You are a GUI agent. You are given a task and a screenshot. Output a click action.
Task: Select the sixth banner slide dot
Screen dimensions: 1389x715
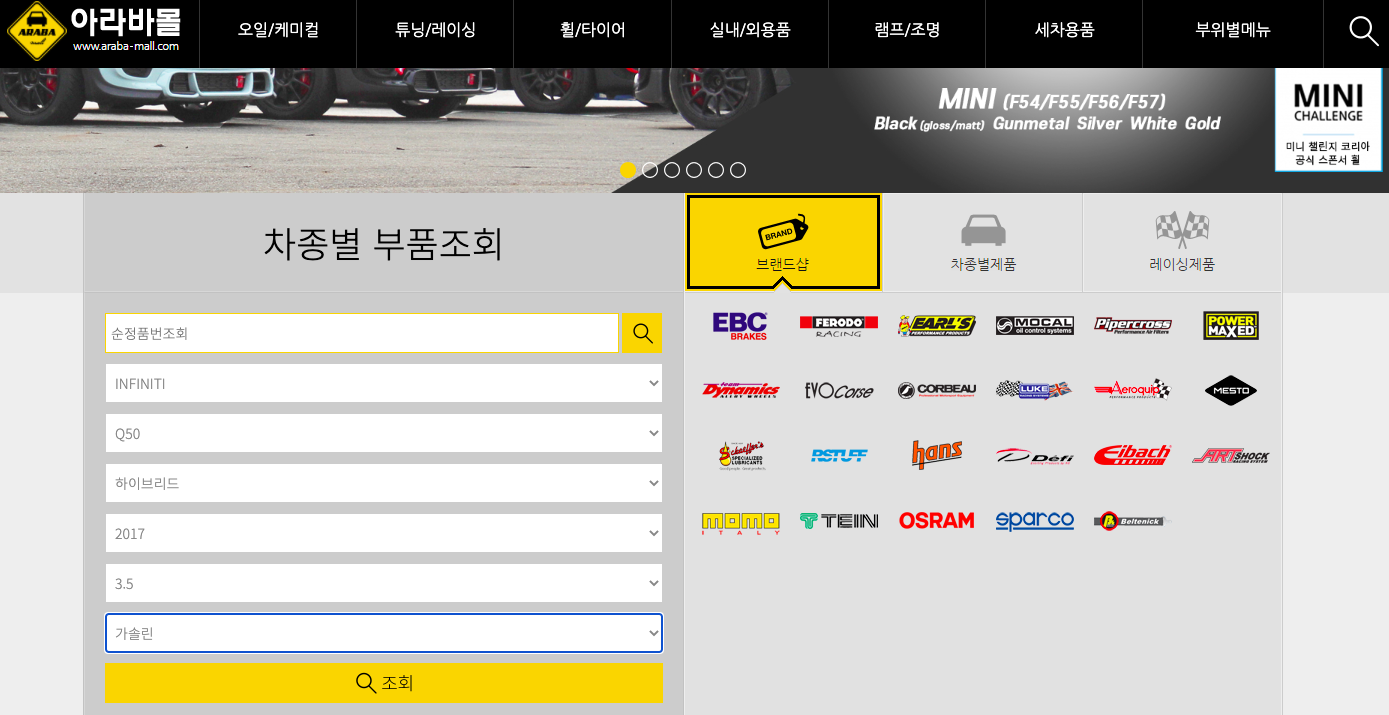(738, 170)
